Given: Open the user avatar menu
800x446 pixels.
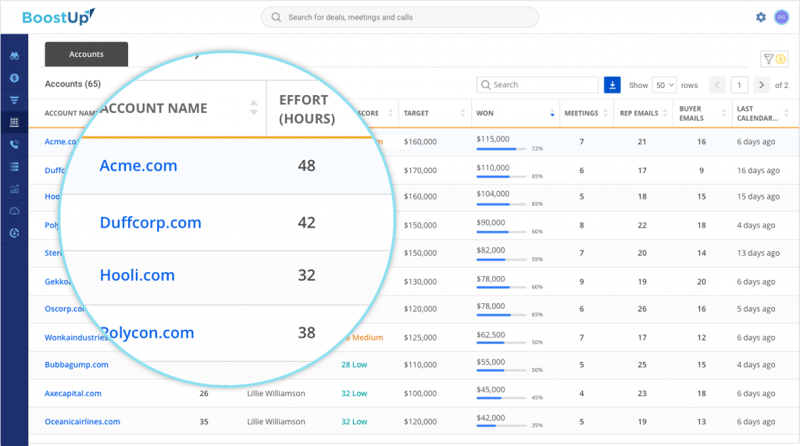Looking at the screenshot, I should 782,17.
